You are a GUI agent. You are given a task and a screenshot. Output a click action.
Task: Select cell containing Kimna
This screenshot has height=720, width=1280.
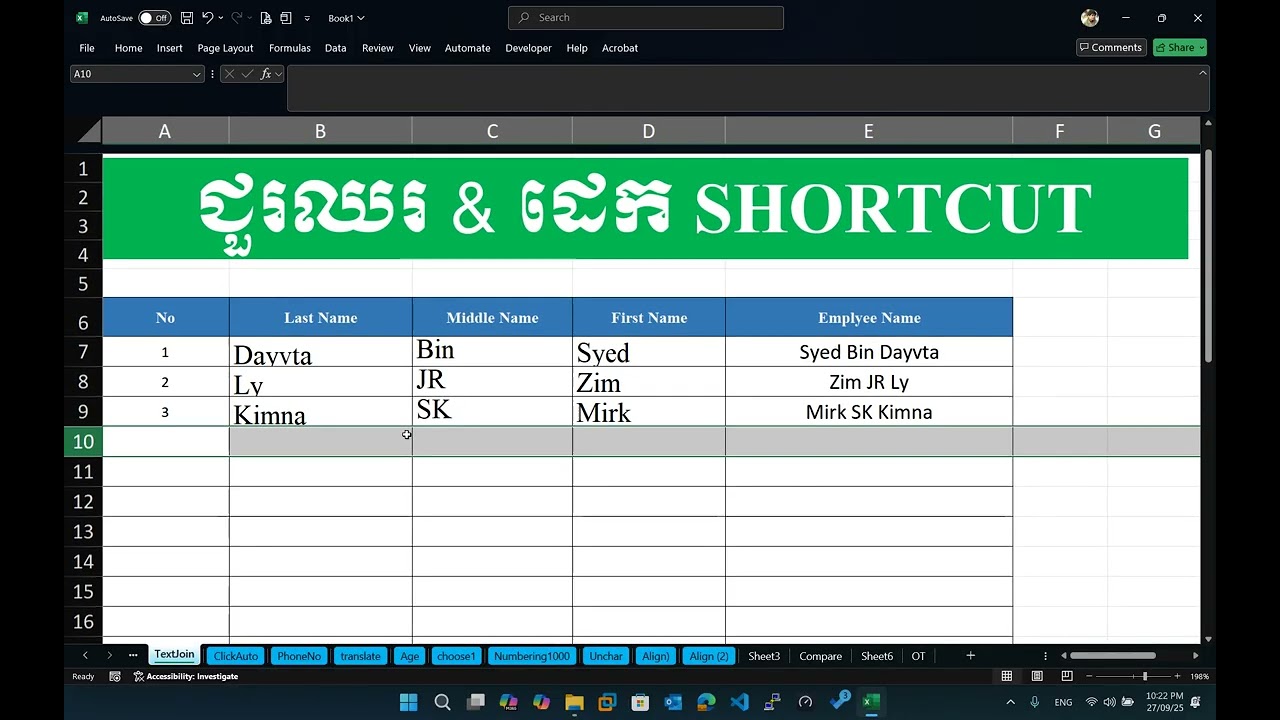pos(320,412)
